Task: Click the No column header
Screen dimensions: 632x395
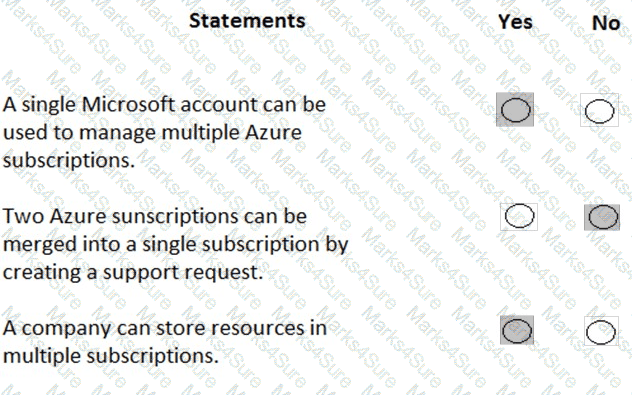Action: tap(606, 23)
